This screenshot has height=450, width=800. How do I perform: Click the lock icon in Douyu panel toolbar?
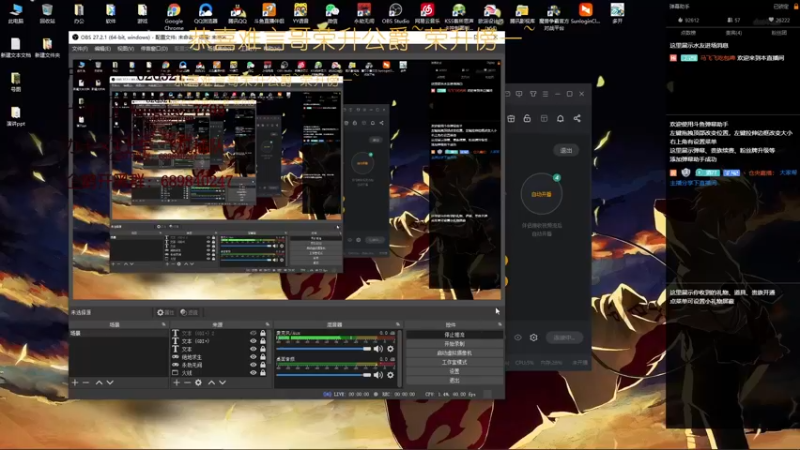[527, 118]
